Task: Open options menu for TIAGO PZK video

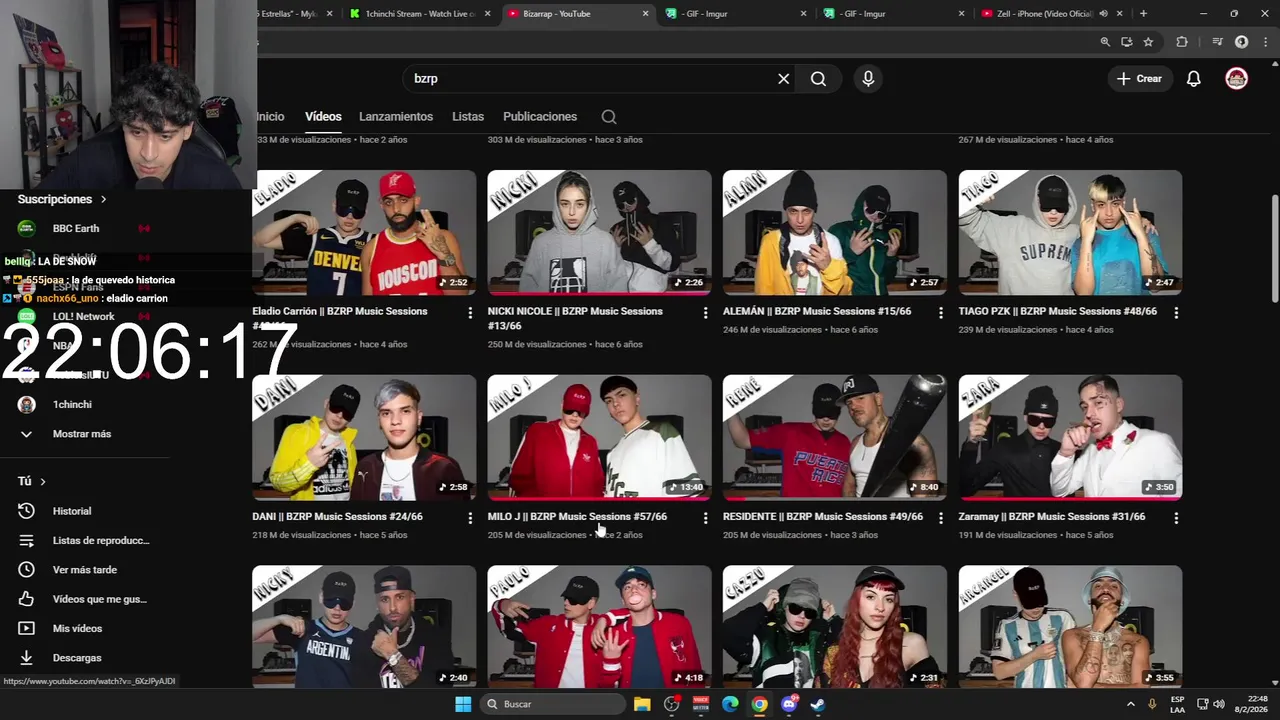Action: [x=1176, y=313]
